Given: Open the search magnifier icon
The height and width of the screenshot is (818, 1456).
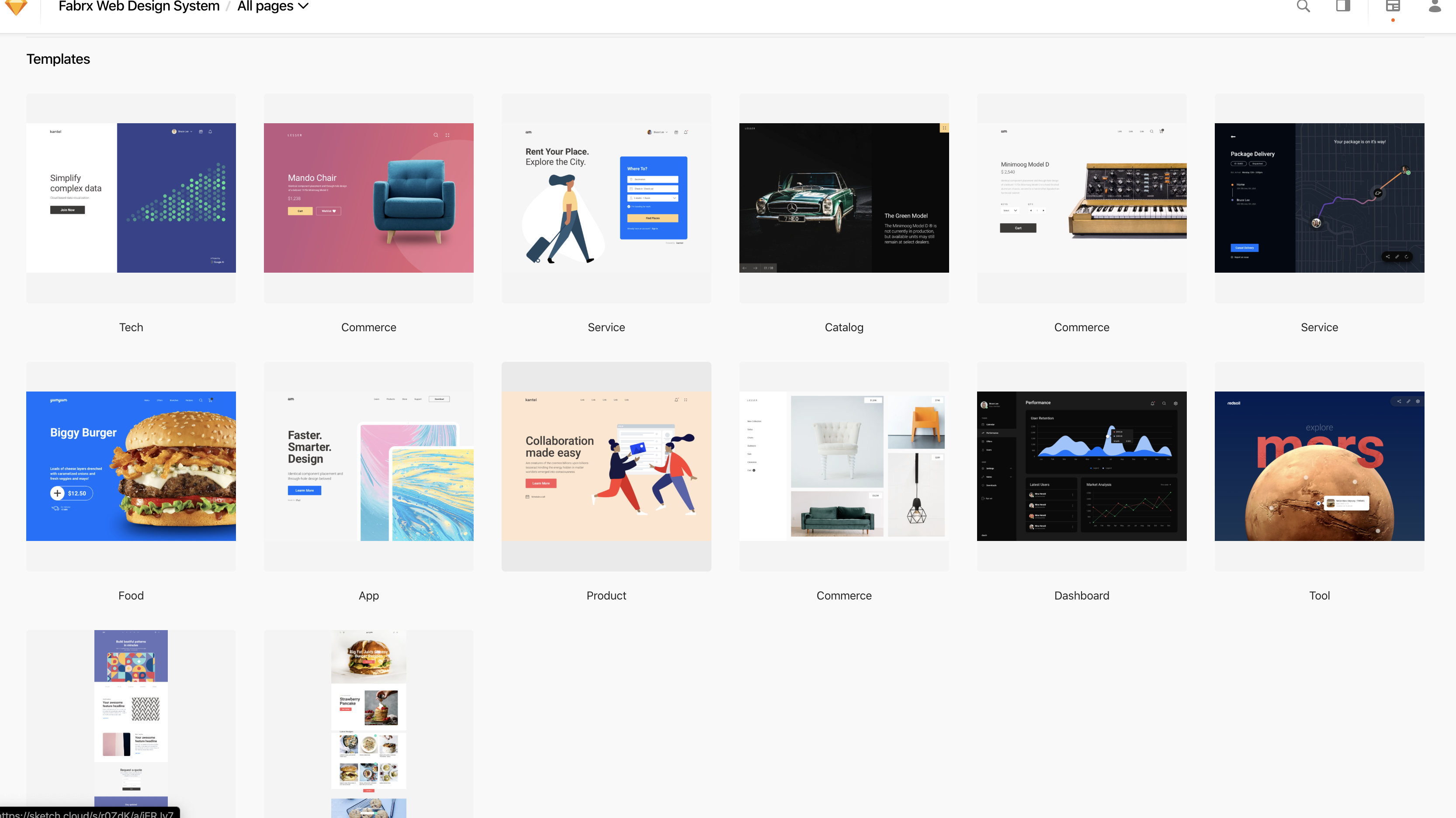Looking at the screenshot, I should click(x=1303, y=6).
